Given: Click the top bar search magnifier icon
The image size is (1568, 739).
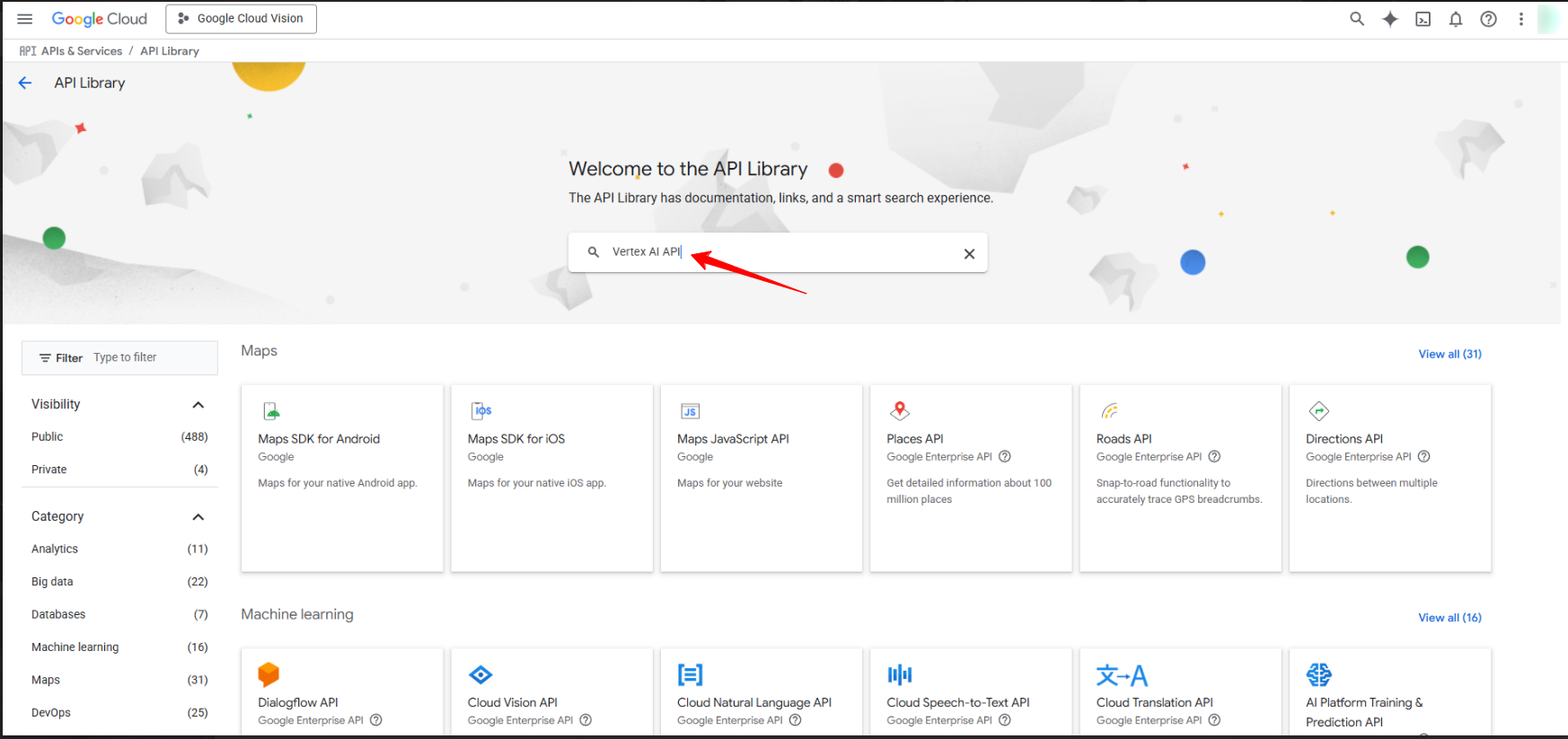Looking at the screenshot, I should coord(1357,19).
